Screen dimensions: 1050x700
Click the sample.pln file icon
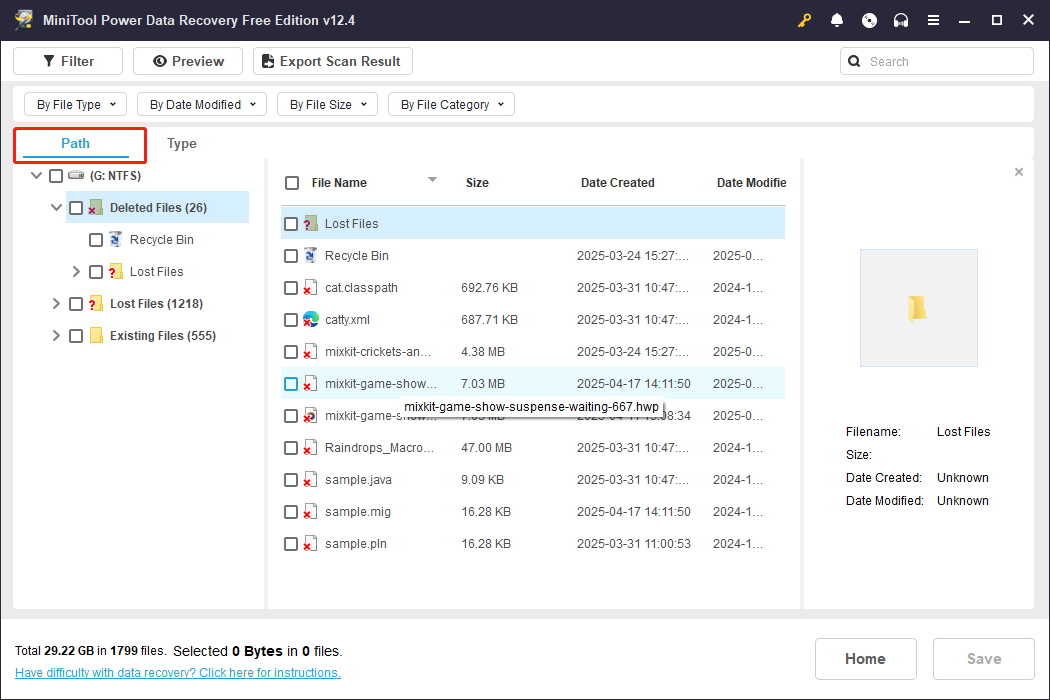(310, 543)
